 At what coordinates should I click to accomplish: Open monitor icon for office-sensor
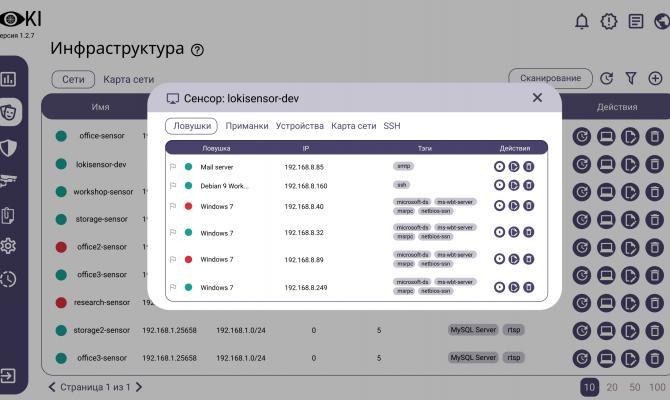pos(606,137)
